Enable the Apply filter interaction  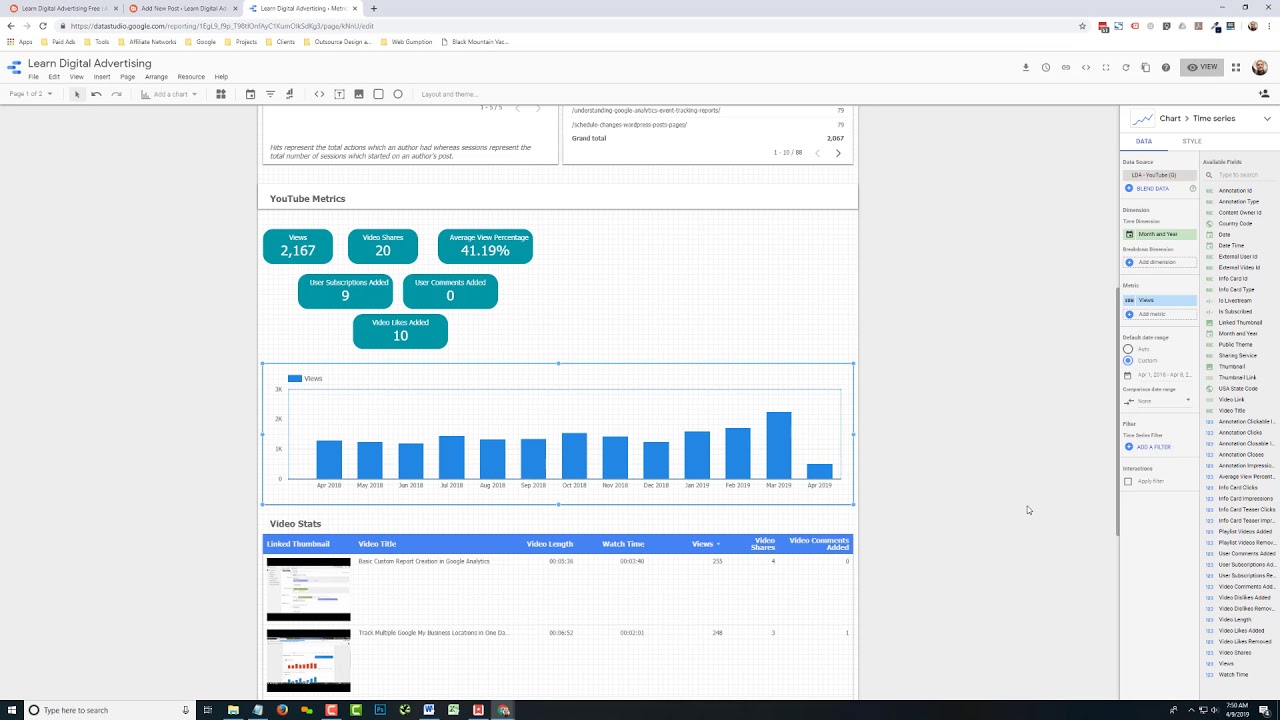(1127, 481)
